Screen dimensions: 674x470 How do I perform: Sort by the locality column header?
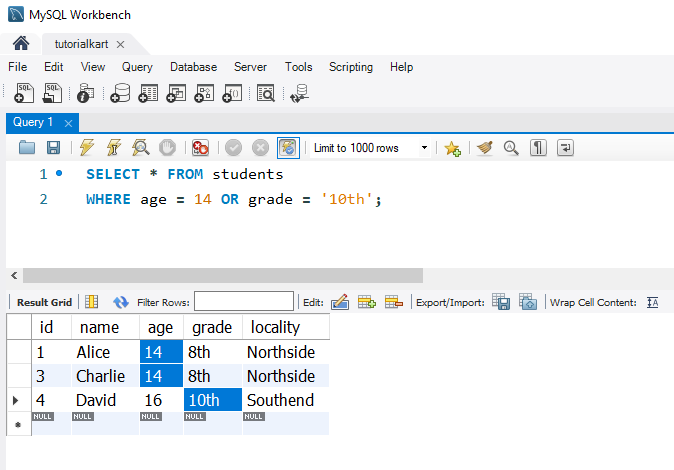coord(286,327)
